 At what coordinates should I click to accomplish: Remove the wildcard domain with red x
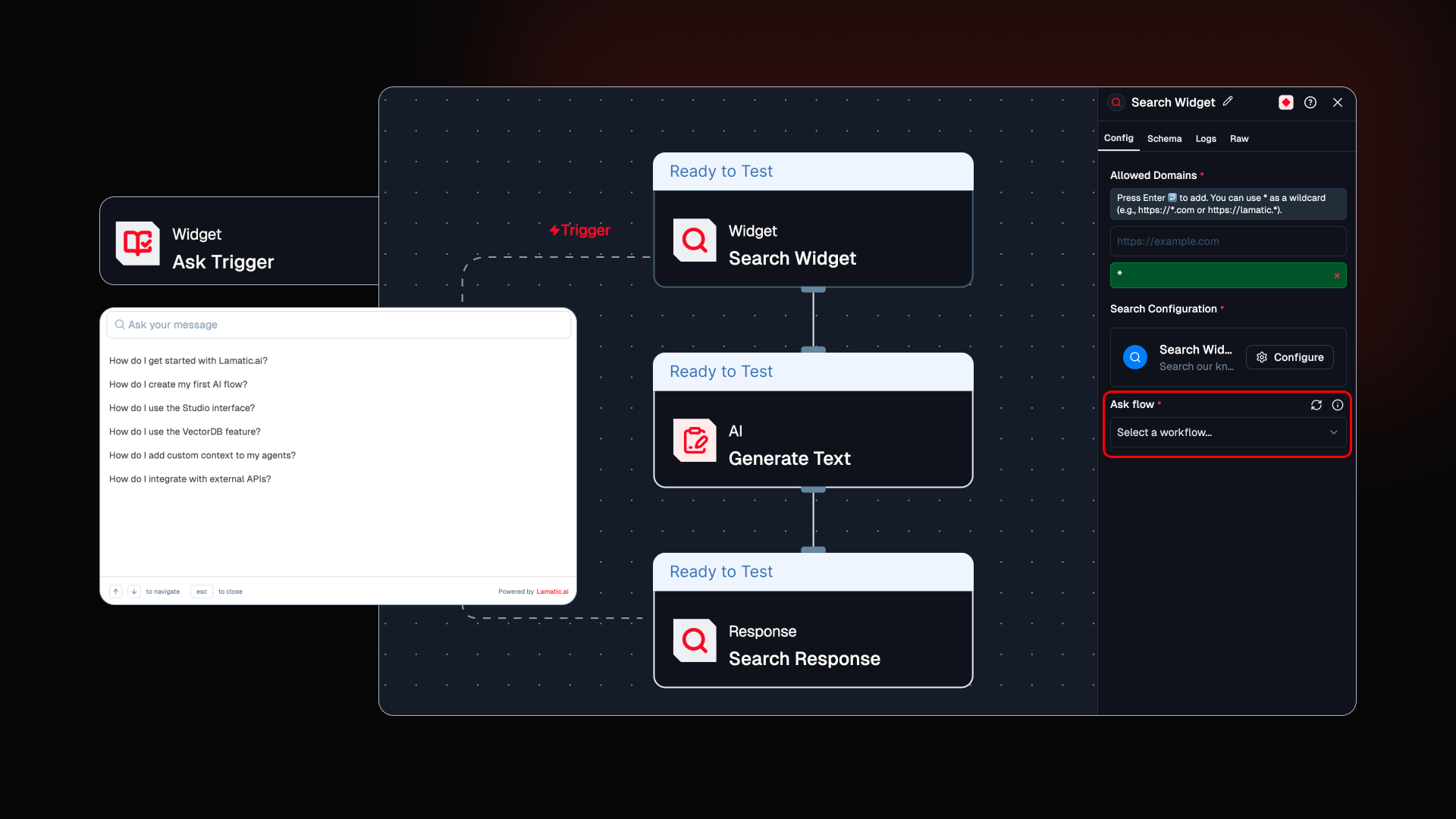pyautogui.click(x=1337, y=276)
